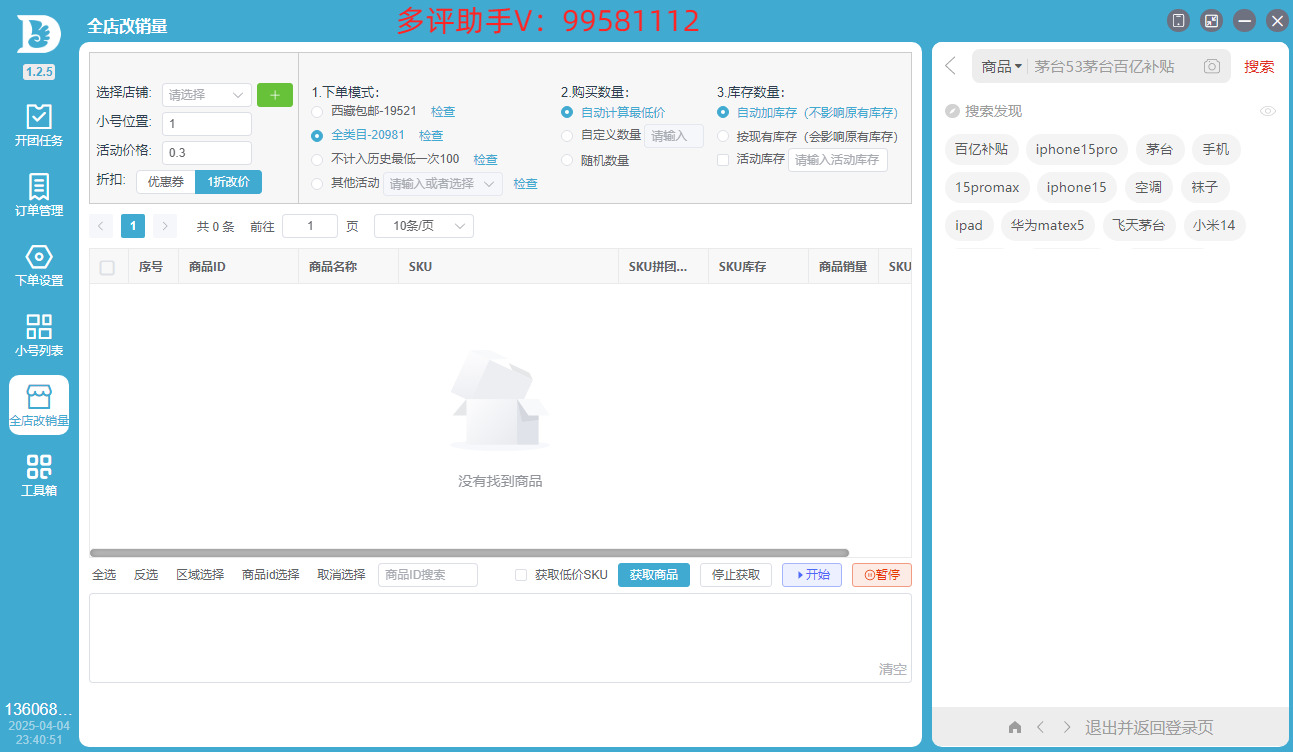The width and height of the screenshot is (1293, 752).
Task: Click the red 搜索 search button
Action: 1259,67
